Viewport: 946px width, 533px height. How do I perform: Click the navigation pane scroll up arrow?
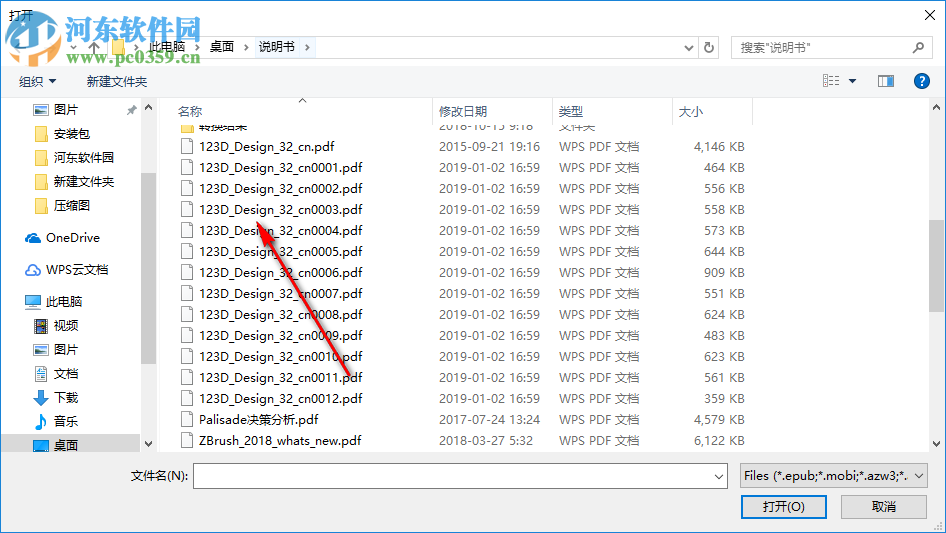coord(148,108)
